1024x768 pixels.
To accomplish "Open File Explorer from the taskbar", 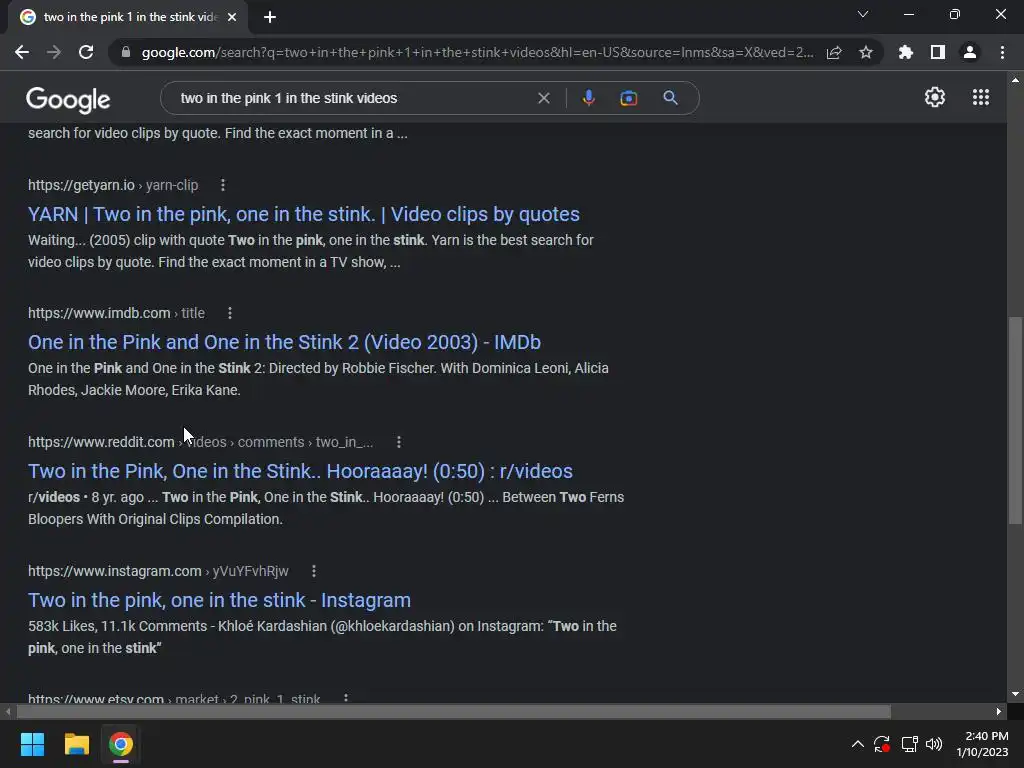I will pos(76,744).
